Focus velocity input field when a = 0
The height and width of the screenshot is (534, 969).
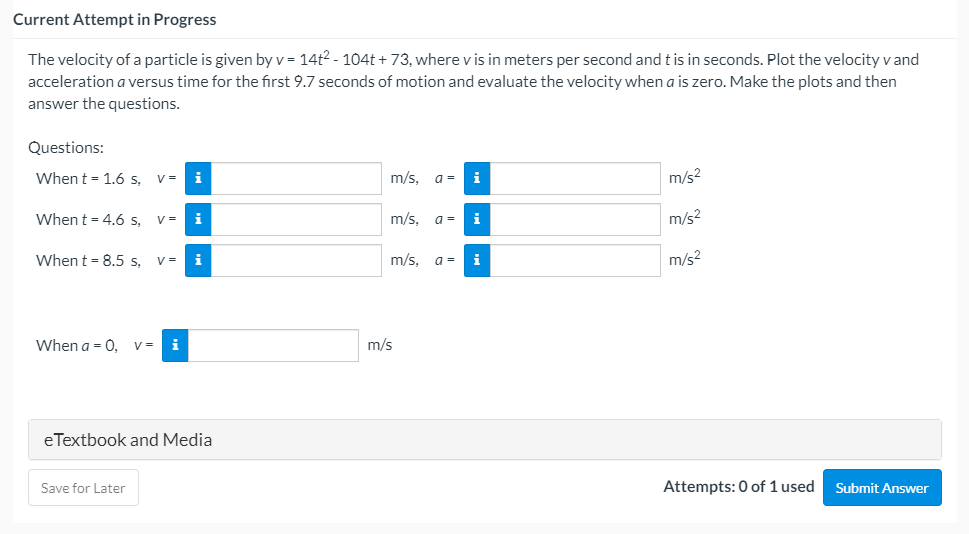tap(273, 345)
